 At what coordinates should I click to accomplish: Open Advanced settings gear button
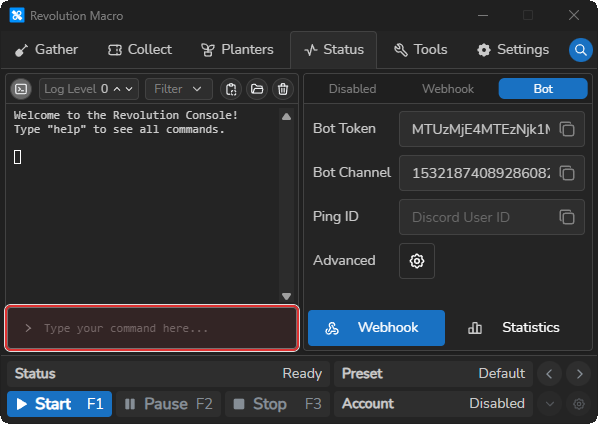417,261
